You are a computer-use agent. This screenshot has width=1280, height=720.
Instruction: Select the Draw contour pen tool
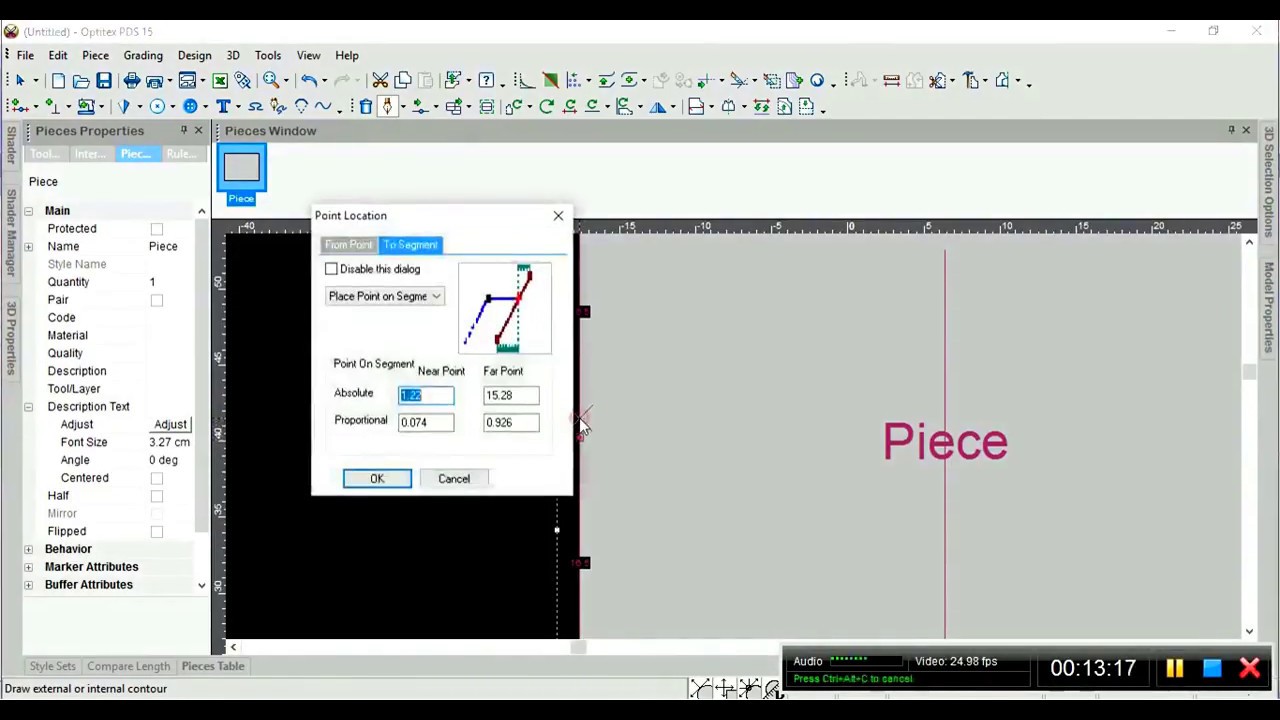tap(388, 106)
